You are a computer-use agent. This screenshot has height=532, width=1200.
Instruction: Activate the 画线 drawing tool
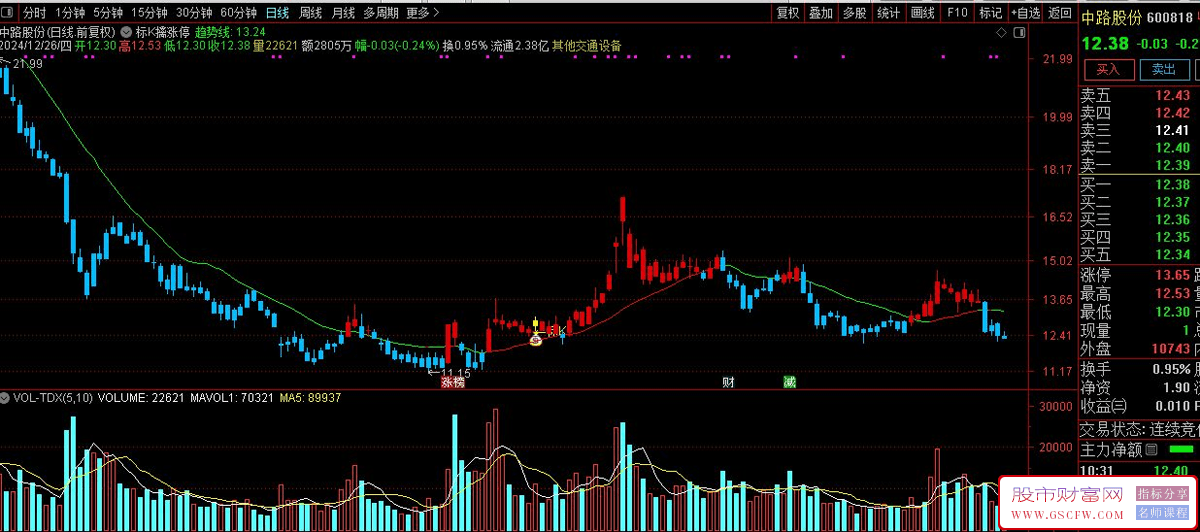[922, 13]
